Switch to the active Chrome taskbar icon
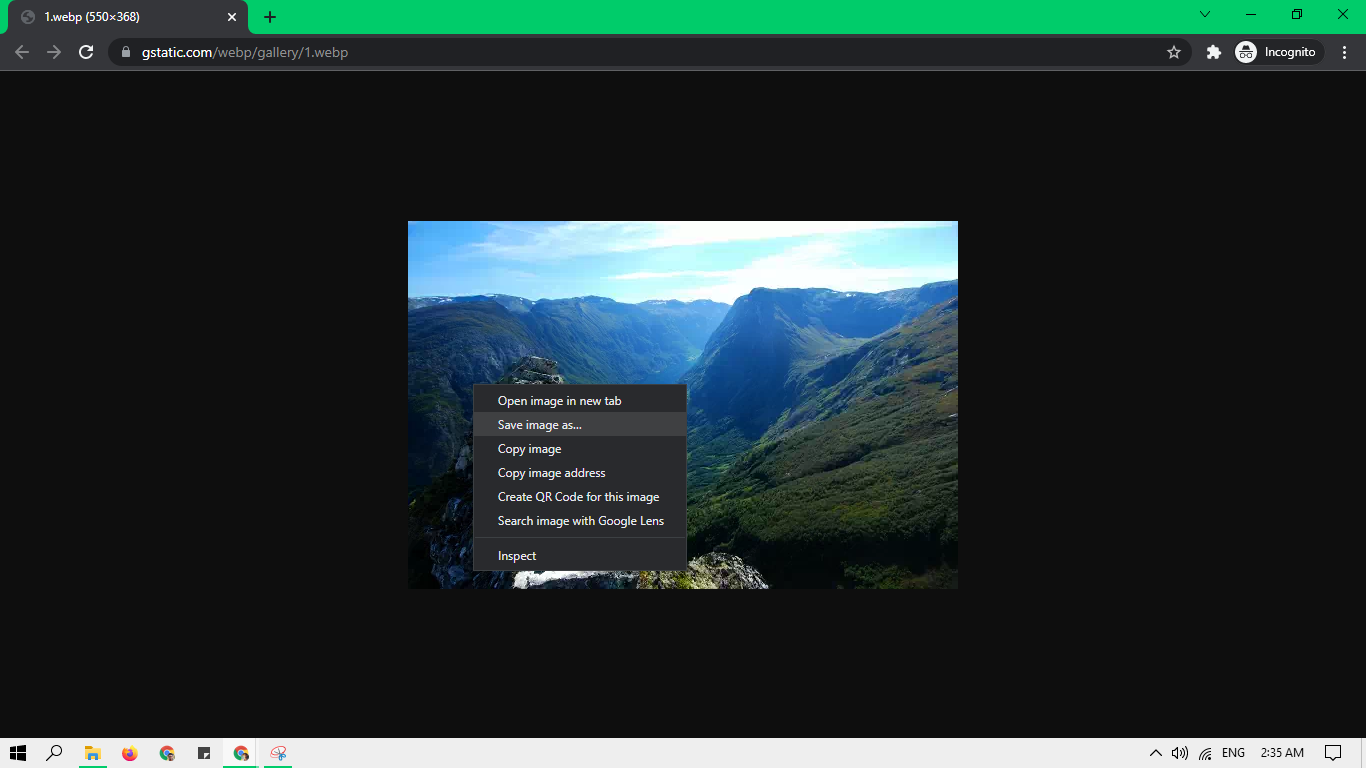Viewport: 1366px width, 768px height. coord(241,753)
